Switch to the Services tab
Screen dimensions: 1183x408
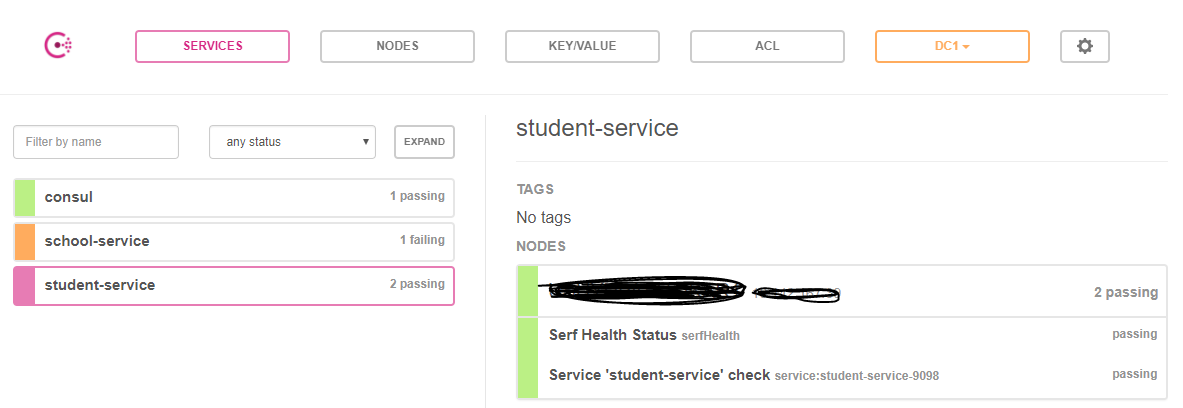point(212,46)
